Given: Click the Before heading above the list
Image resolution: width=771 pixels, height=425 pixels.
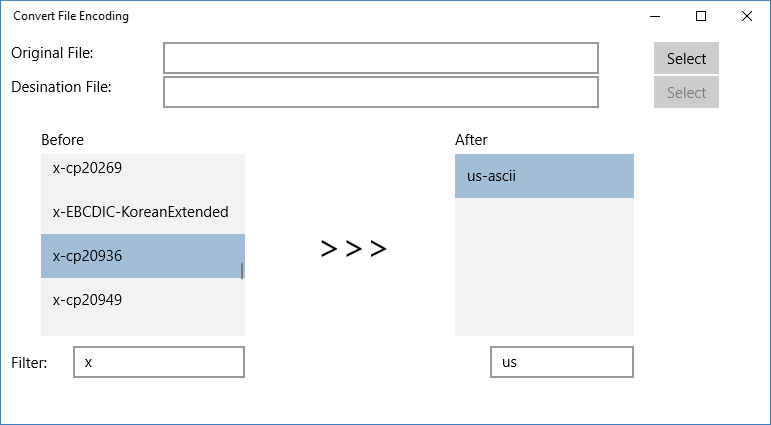Looking at the screenshot, I should 62,140.
